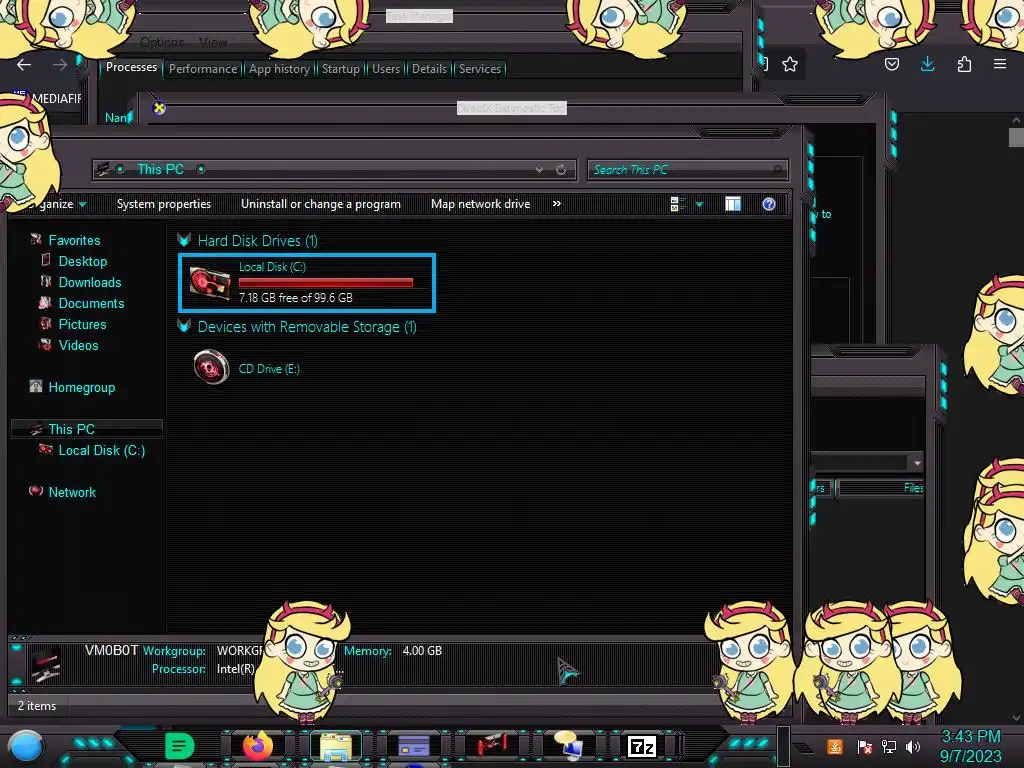Open the green notes app in taskbar
1024x768 pixels.
[x=180, y=746]
